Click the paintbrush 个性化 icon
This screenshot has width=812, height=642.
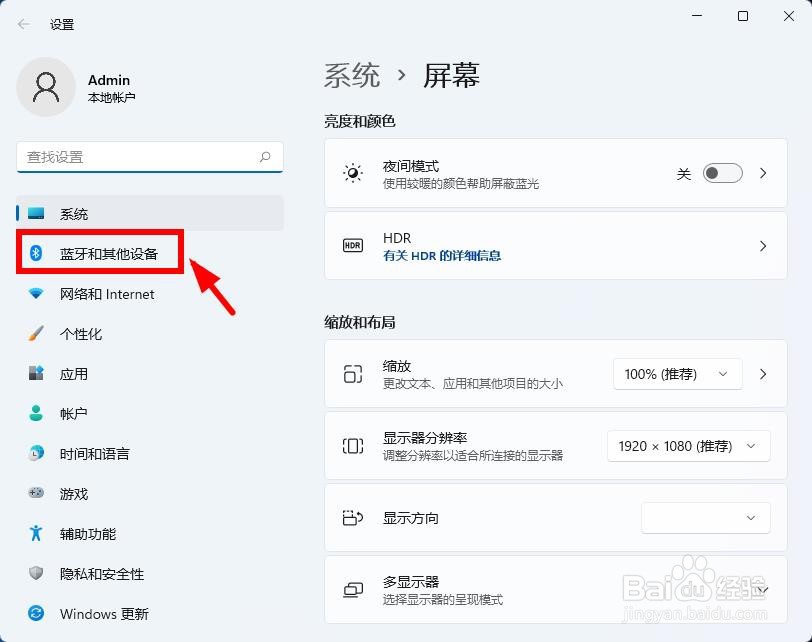click(x=36, y=333)
